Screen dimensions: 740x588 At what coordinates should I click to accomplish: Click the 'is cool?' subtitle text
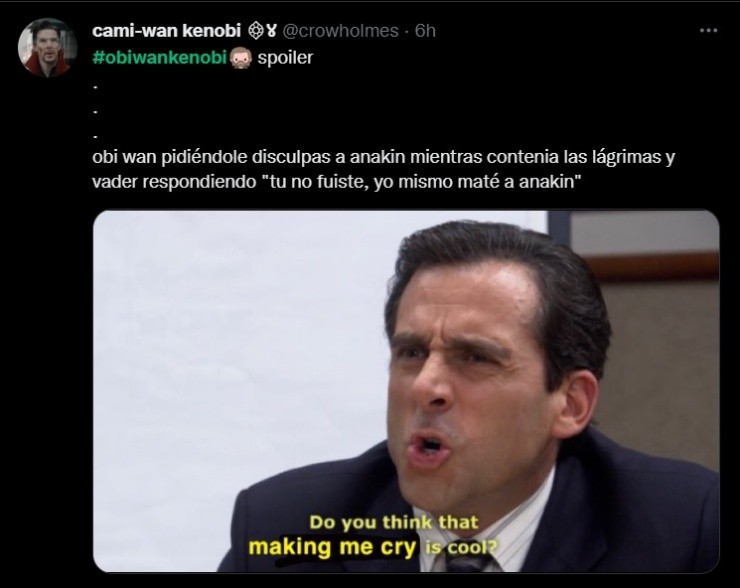point(461,548)
